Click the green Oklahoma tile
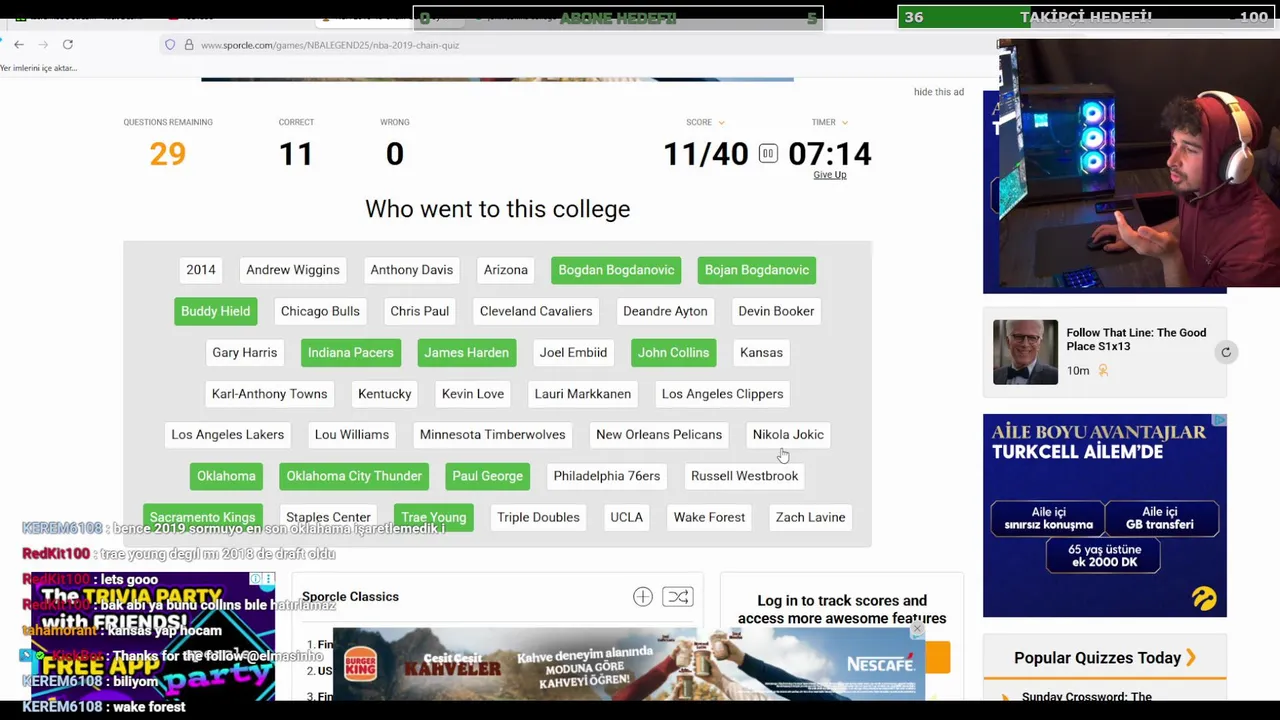 (x=226, y=476)
